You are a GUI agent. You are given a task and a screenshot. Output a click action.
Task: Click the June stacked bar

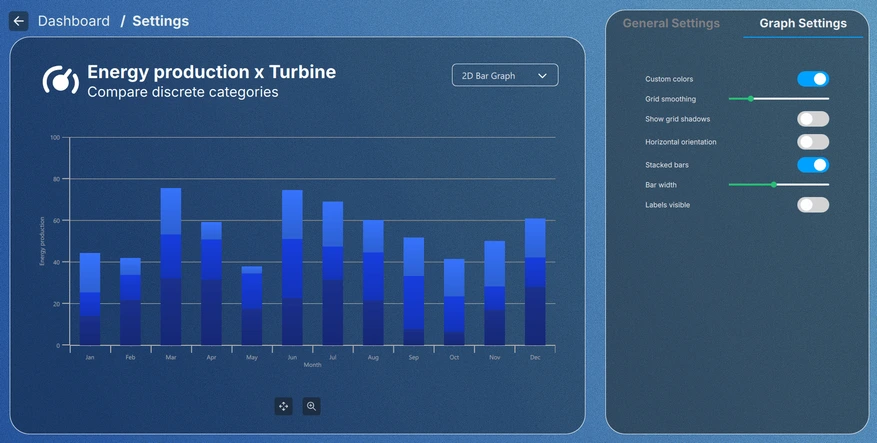point(292,268)
